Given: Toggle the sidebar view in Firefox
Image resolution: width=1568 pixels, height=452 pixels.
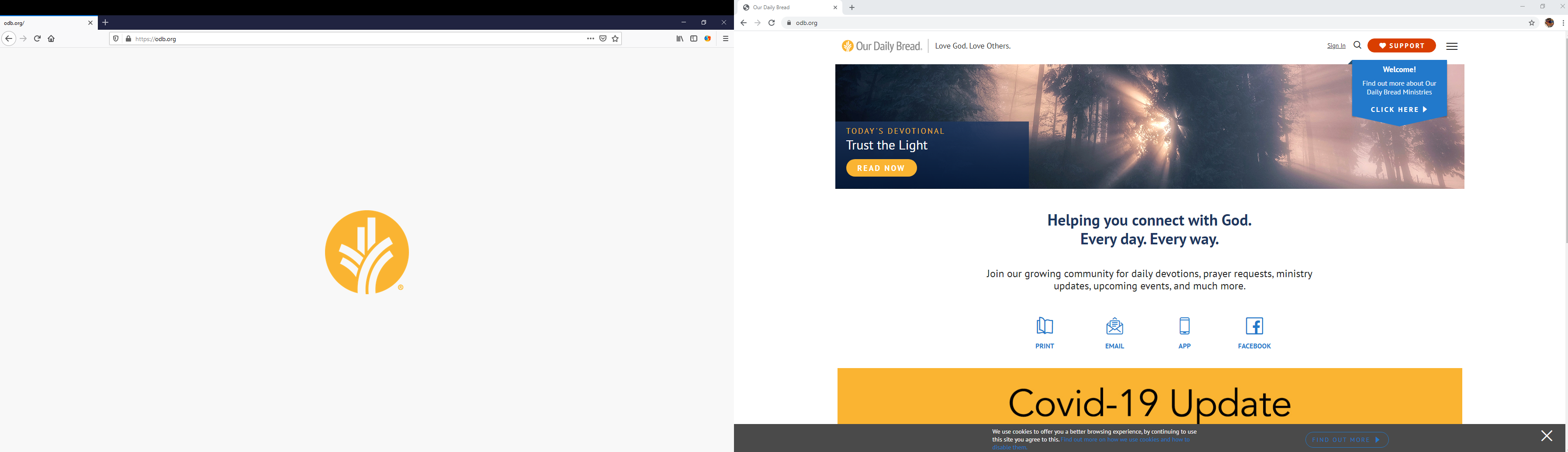Looking at the screenshot, I should (693, 38).
